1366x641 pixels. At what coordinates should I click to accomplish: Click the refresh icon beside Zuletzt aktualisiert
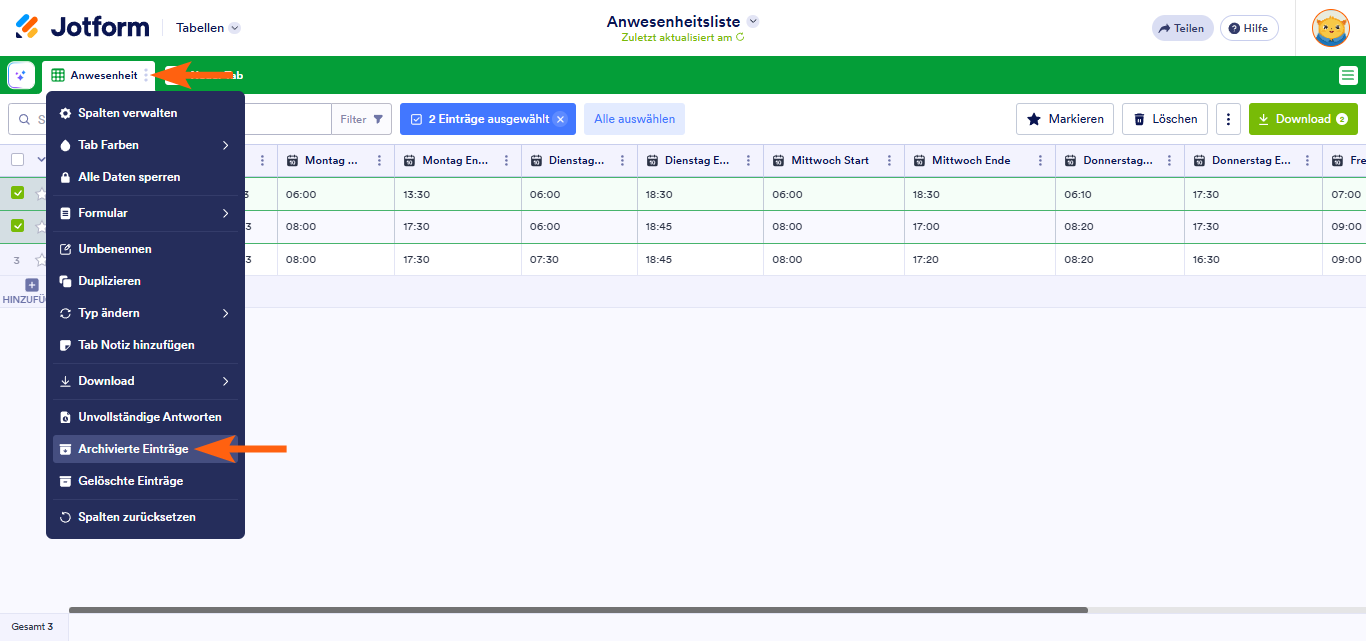pos(741,37)
